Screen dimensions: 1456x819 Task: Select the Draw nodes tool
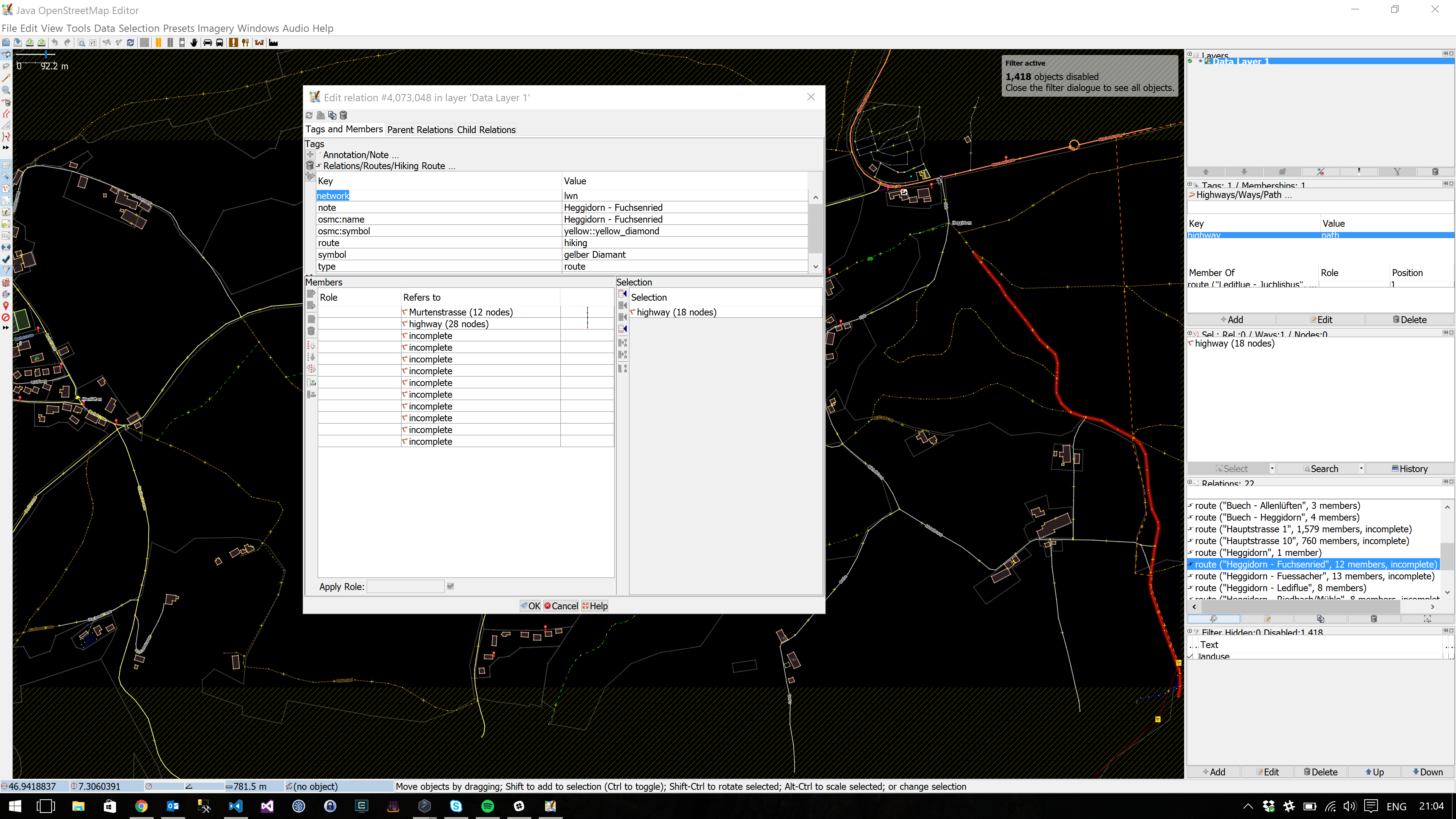click(x=6, y=78)
